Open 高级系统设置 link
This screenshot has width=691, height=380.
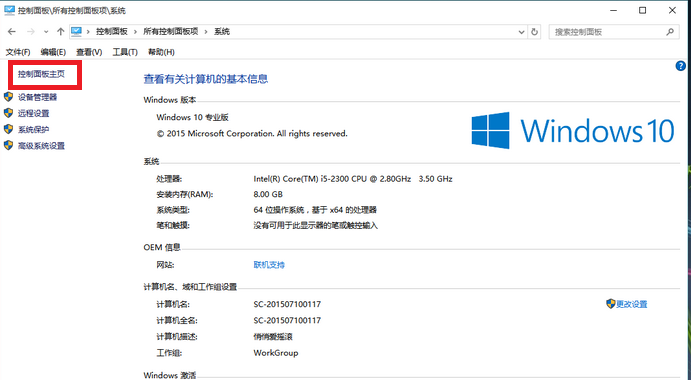41,146
